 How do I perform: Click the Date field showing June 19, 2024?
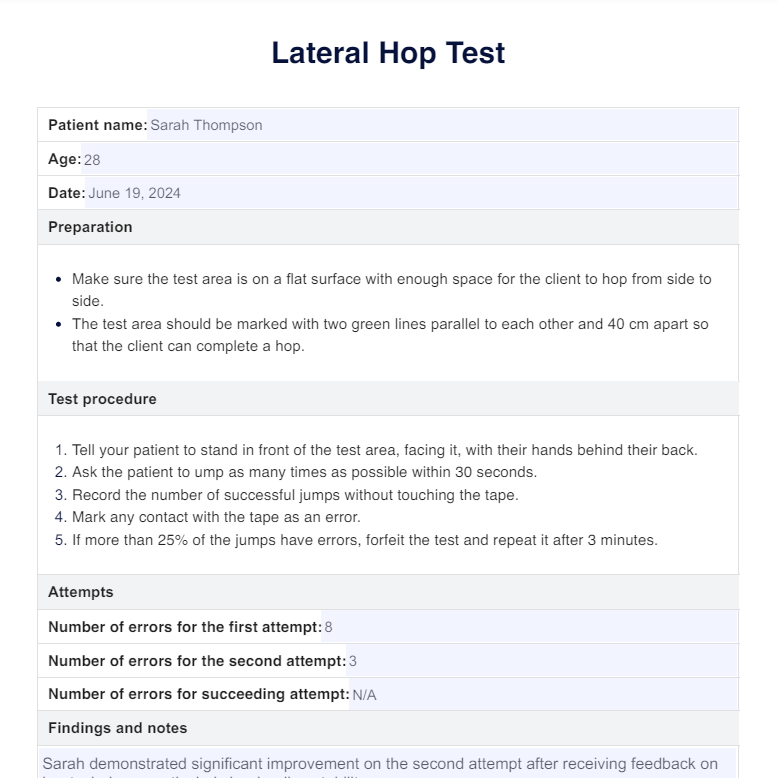point(410,193)
